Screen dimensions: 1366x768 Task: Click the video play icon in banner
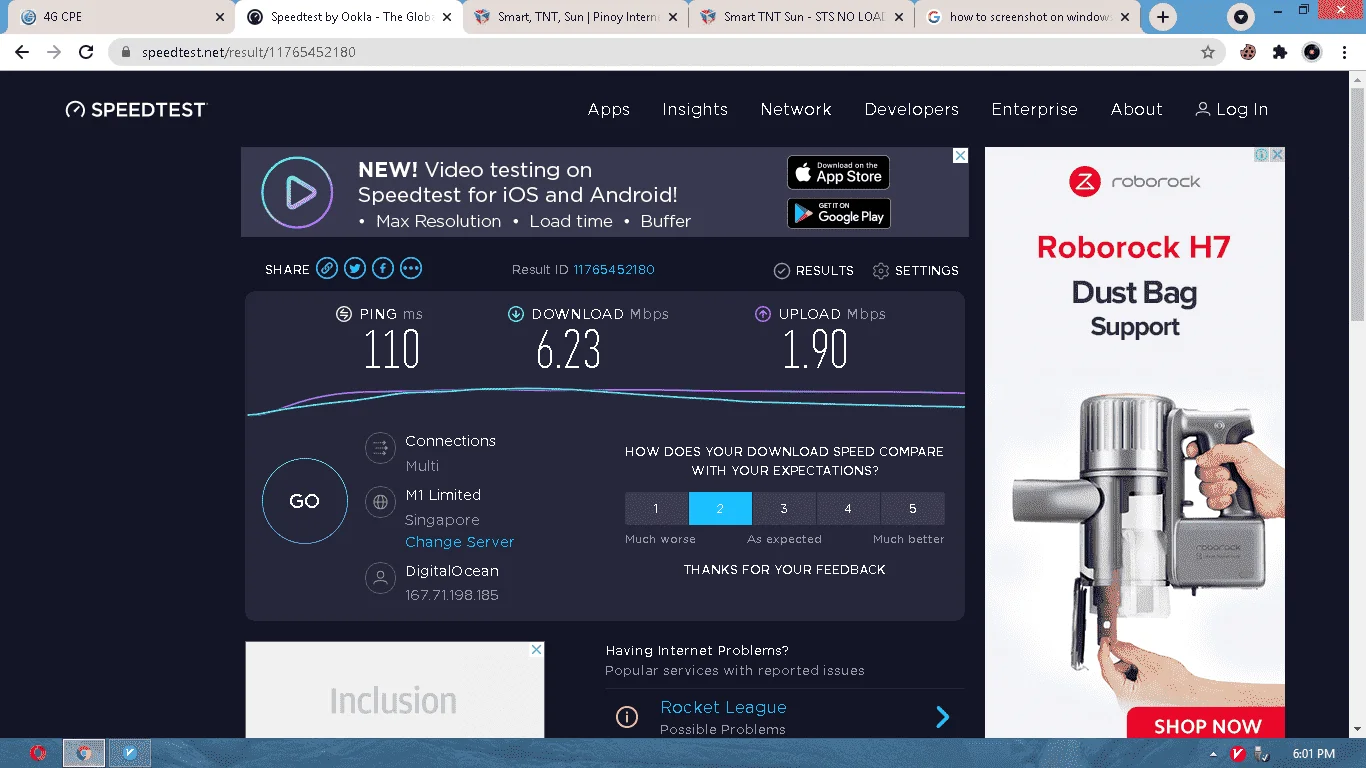[297, 192]
